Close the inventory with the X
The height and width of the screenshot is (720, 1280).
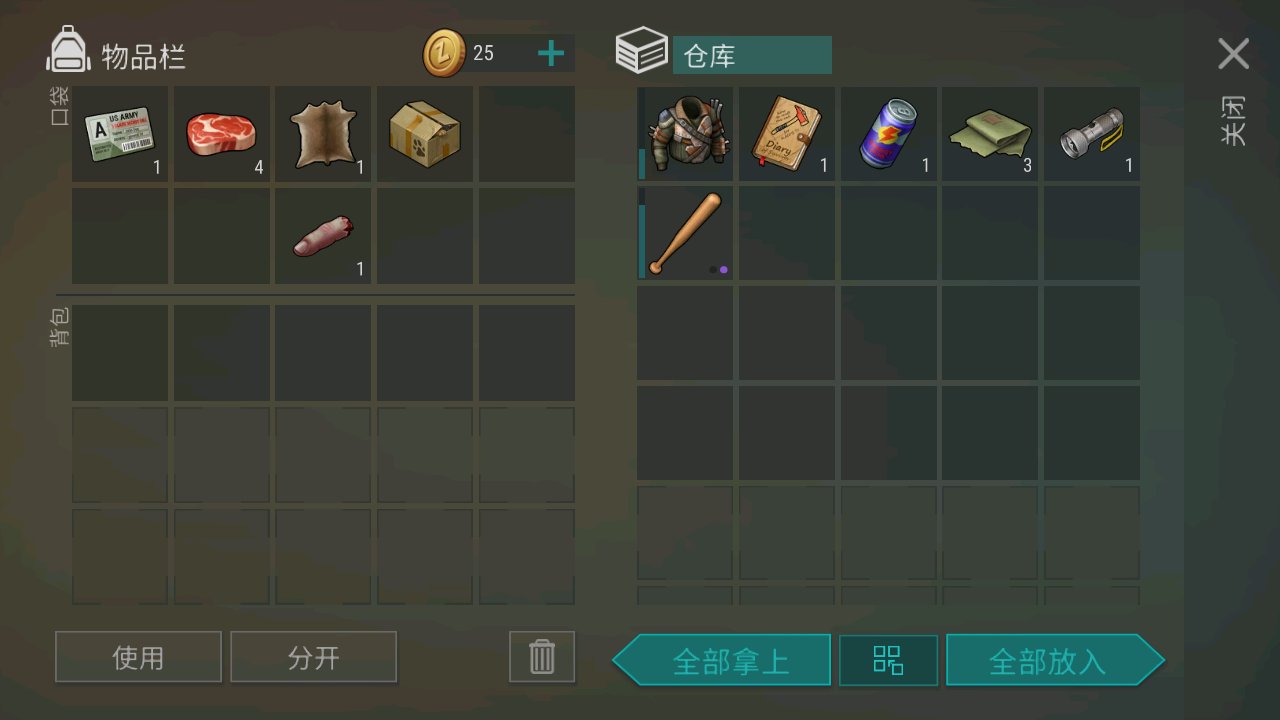point(1233,54)
